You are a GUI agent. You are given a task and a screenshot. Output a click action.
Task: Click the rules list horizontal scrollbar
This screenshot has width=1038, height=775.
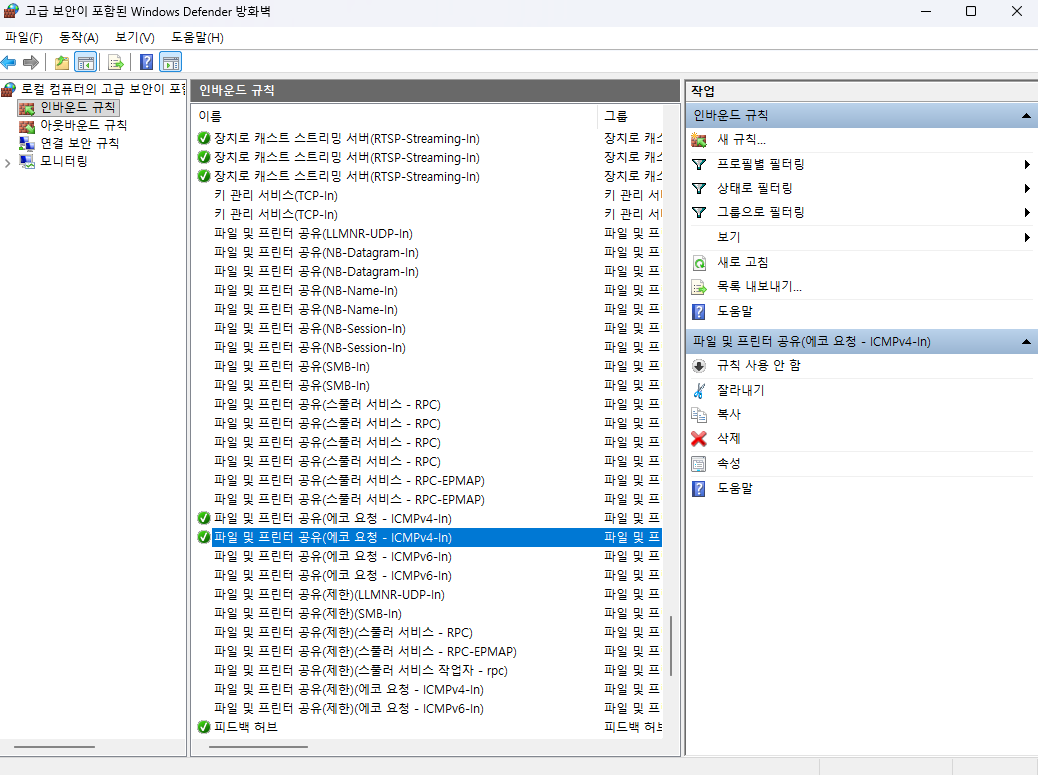tap(258, 747)
